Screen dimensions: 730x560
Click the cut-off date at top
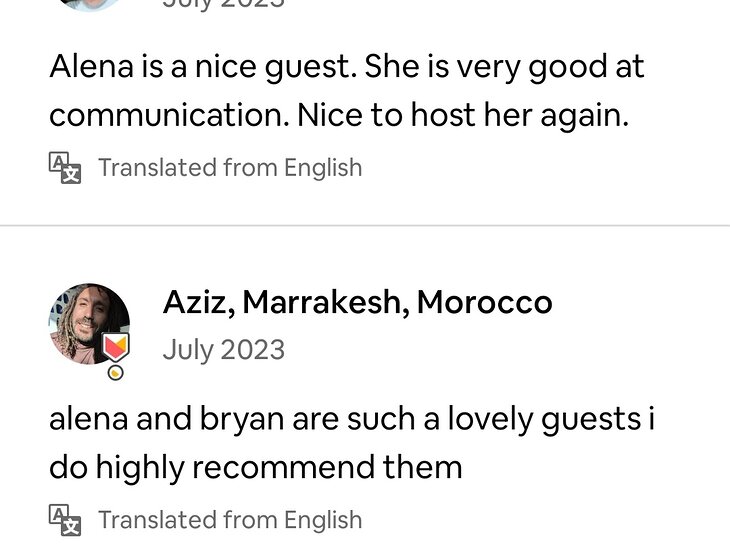(224, 4)
